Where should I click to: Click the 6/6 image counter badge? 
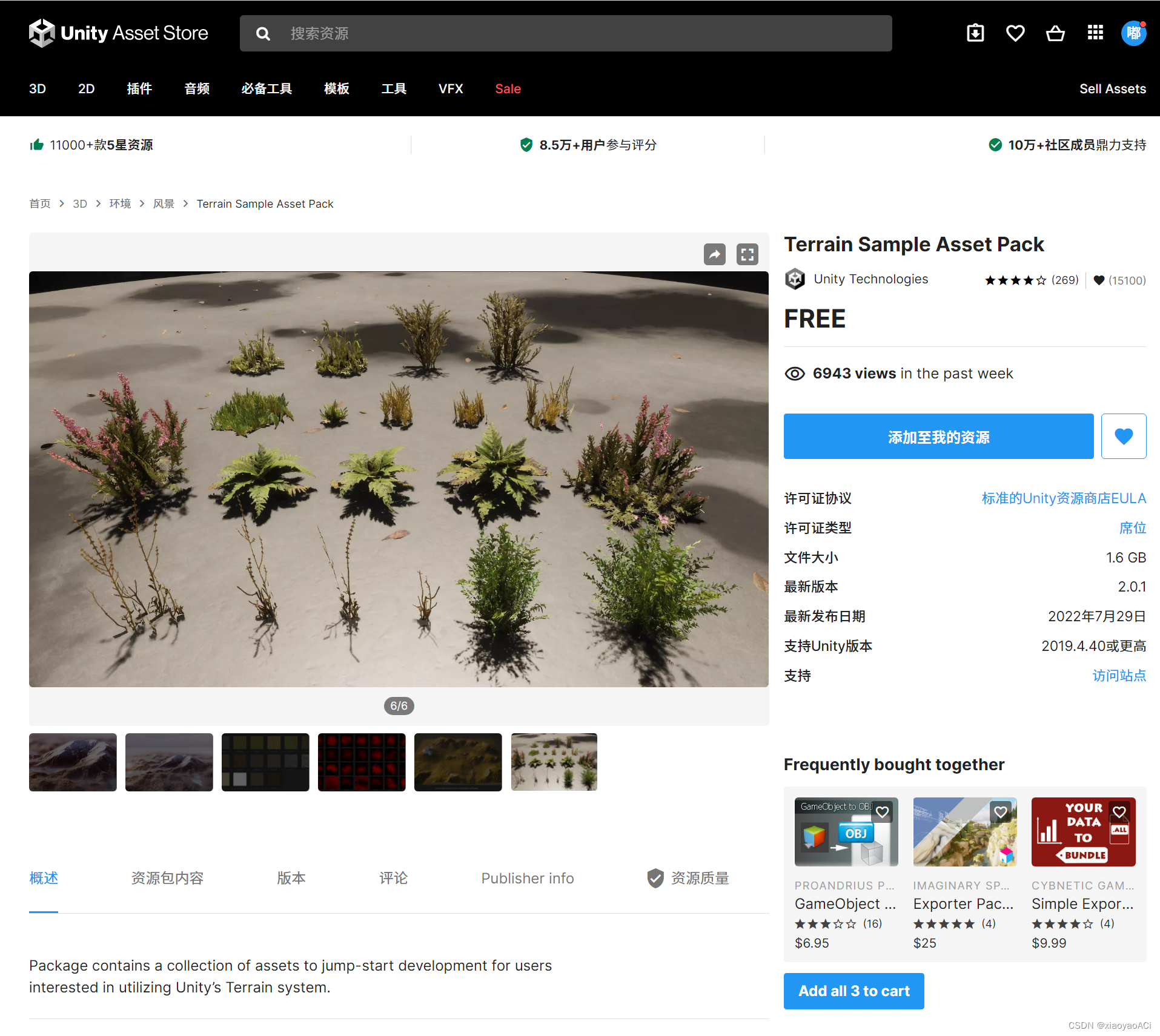pos(399,706)
